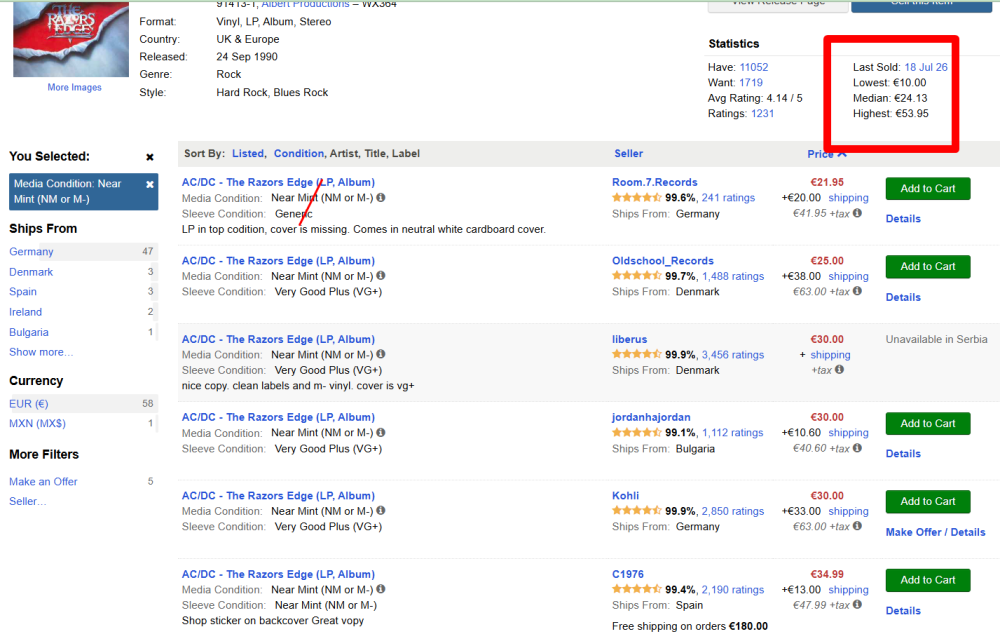Open the C1976 seller page
1000x634 pixels.
tap(628, 574)
